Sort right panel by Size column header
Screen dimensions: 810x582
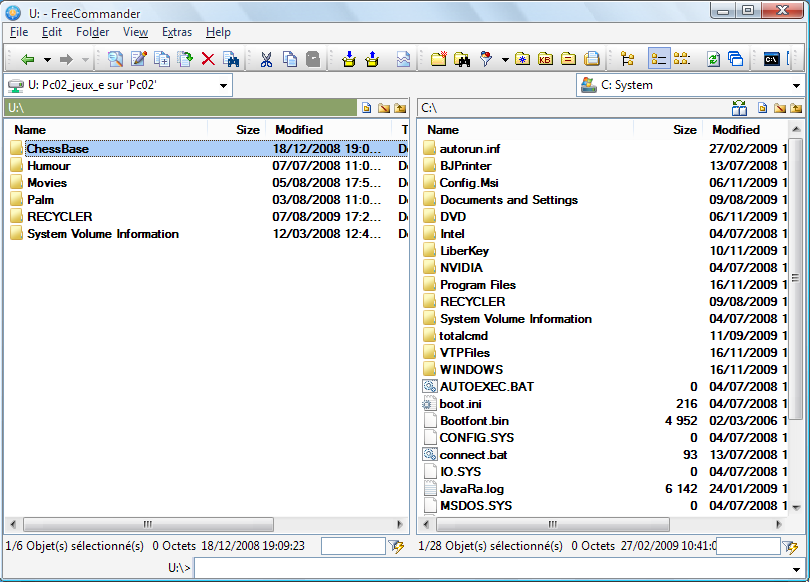668,130
